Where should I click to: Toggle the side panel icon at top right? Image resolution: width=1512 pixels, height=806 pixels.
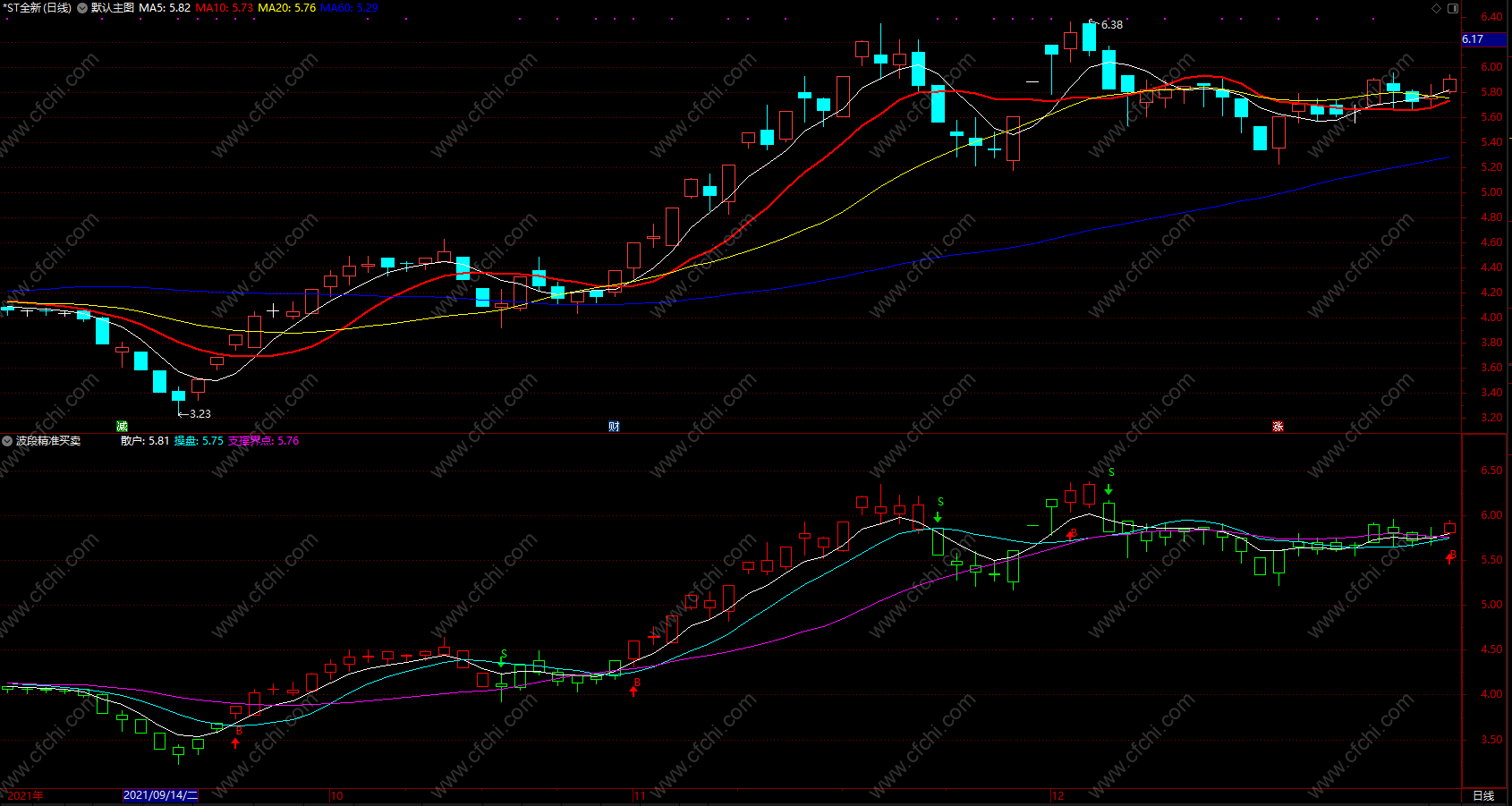pos(1453,8)
